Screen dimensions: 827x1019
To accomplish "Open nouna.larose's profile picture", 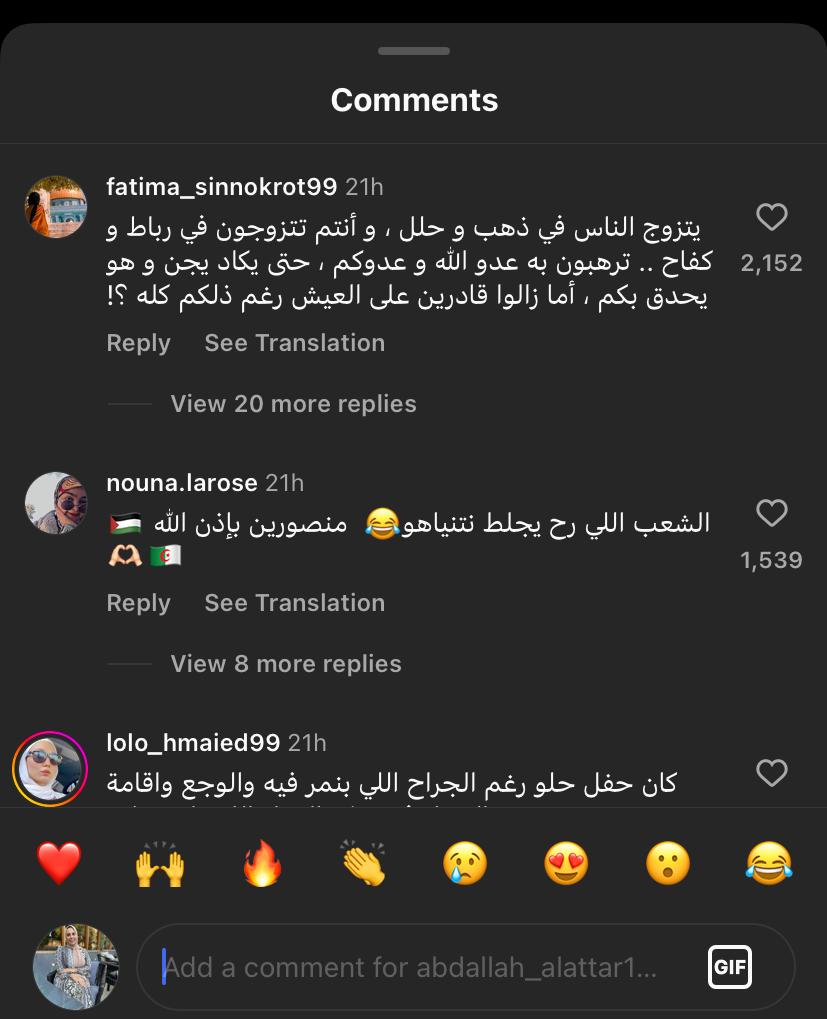I will click(56, 503).
